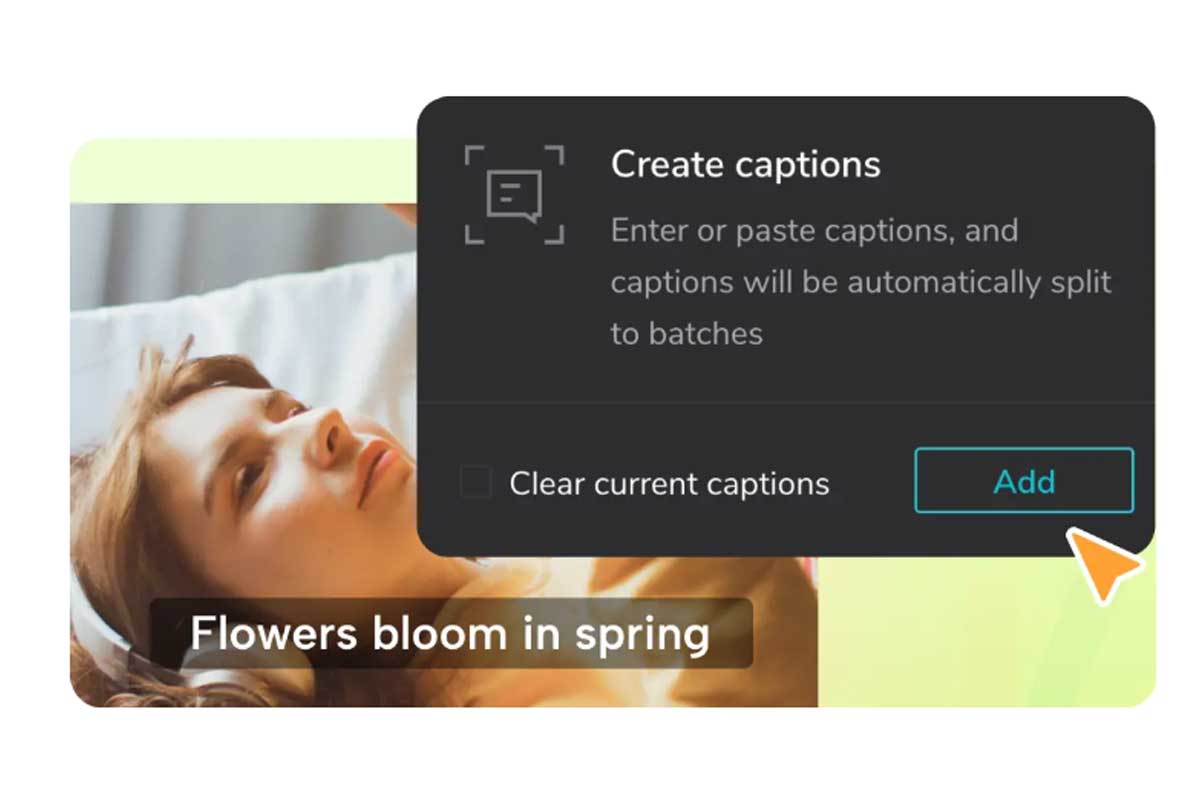Click the Create captions bracket icon

[x=514, y=195]
